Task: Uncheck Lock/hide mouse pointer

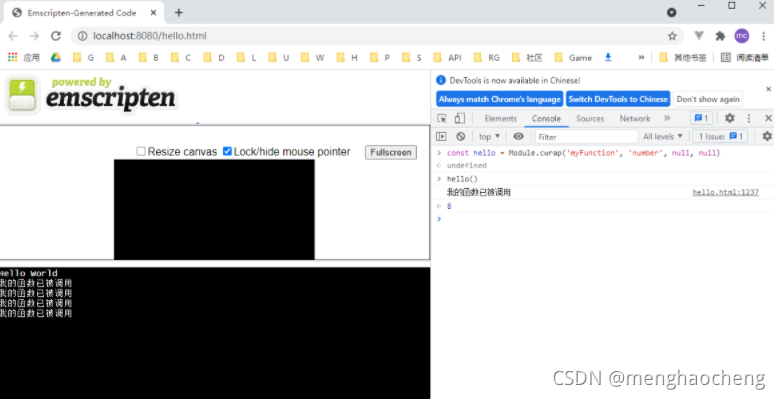Action: point(227,151)
